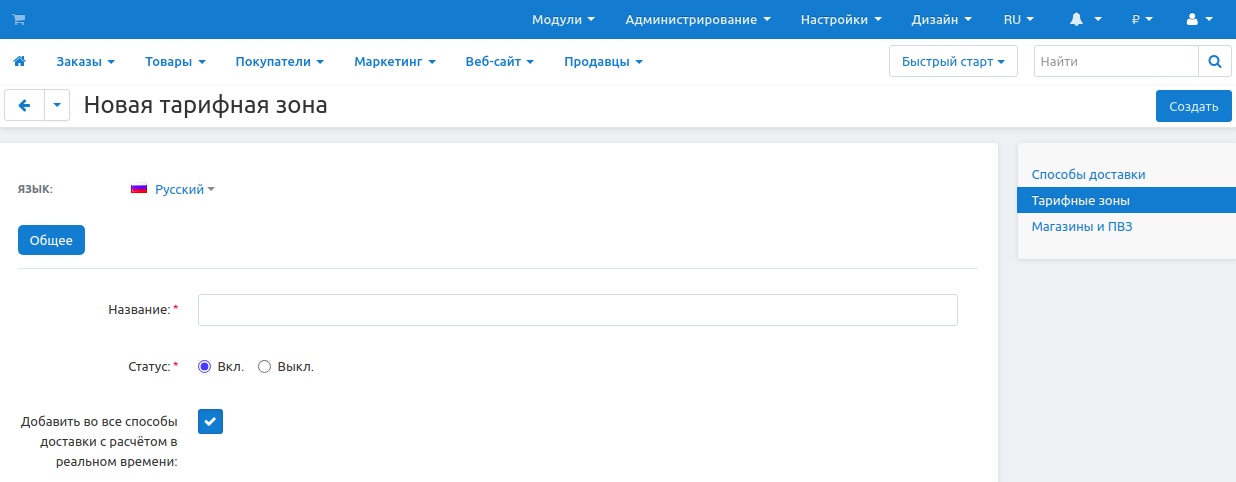Image resolution: width=1236 pixels, height=482 pixels.
Task: Click the Название input field
Action: pyautogui.click(x=577, y=310)
